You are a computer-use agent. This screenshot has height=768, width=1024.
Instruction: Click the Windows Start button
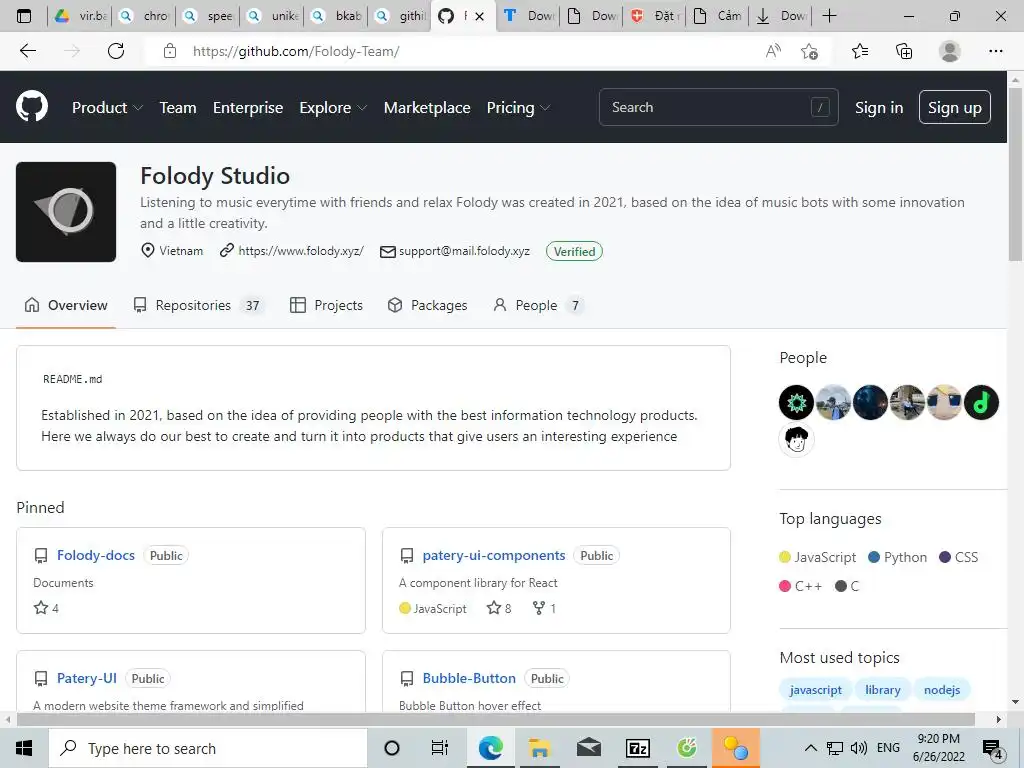point(24,748)
